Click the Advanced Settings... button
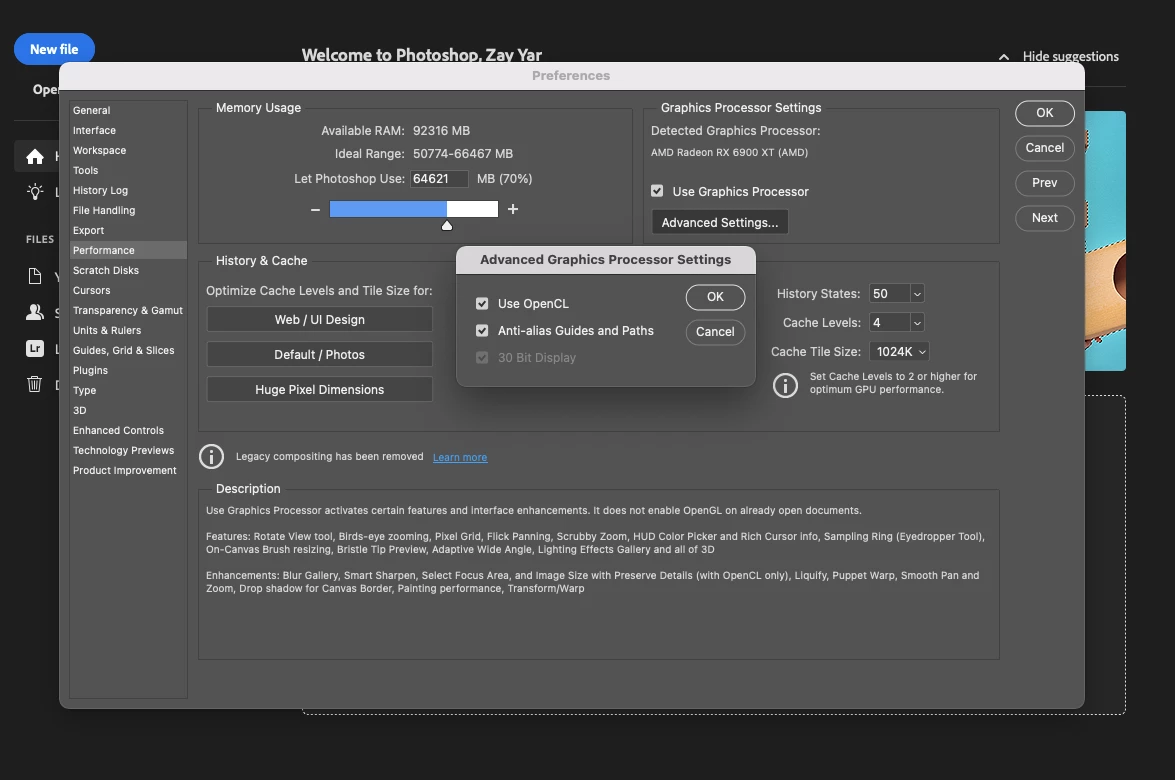This screenshot has height=780, width=1175. [x=720, y=223]
